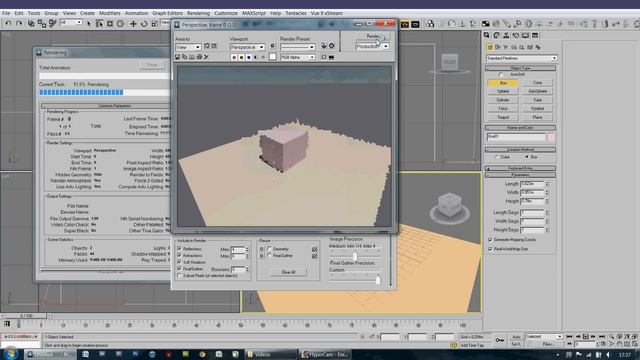
Task: Open the Production render mode dropdown
Action: click(372, 46)
